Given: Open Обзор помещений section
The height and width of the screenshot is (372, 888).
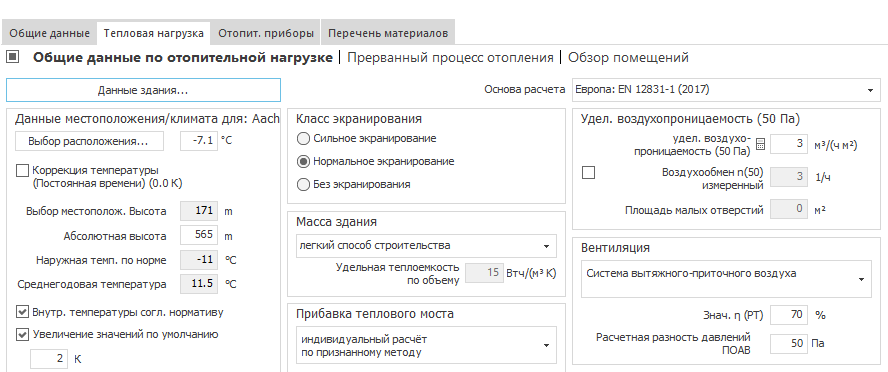Looking at the screenshot, I should tap(628, 57).
